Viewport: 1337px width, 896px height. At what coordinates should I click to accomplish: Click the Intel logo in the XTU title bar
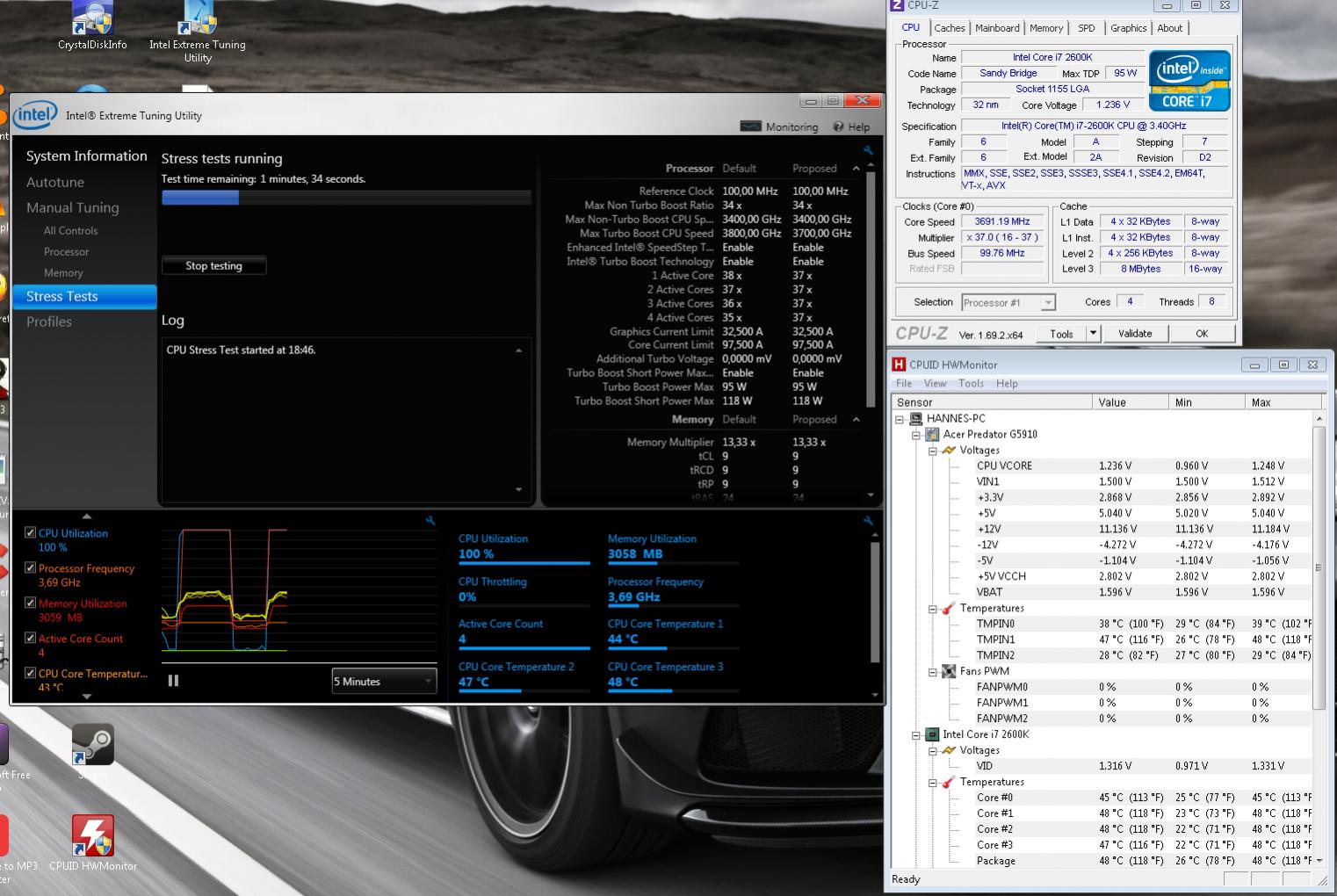[35, 115]
